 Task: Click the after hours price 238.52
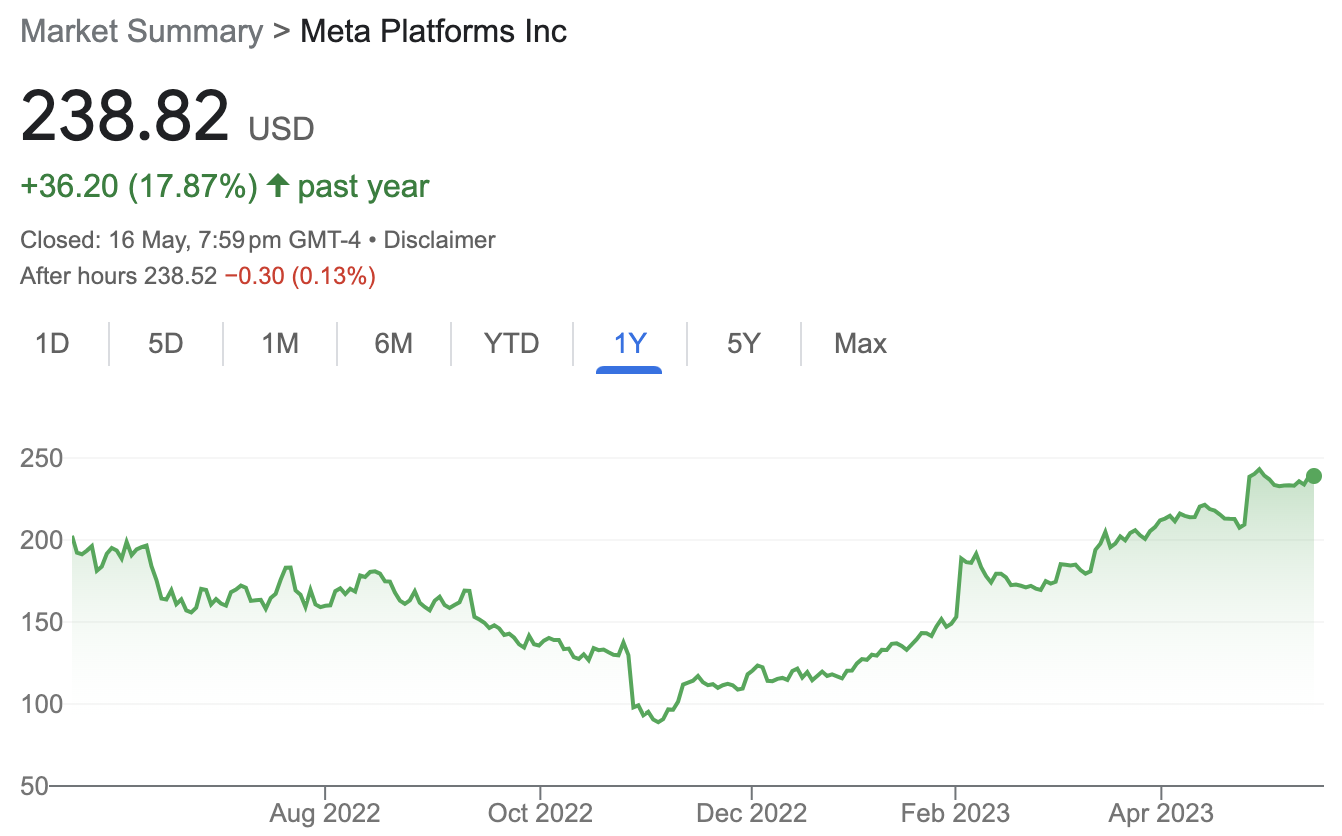[180, 276]
